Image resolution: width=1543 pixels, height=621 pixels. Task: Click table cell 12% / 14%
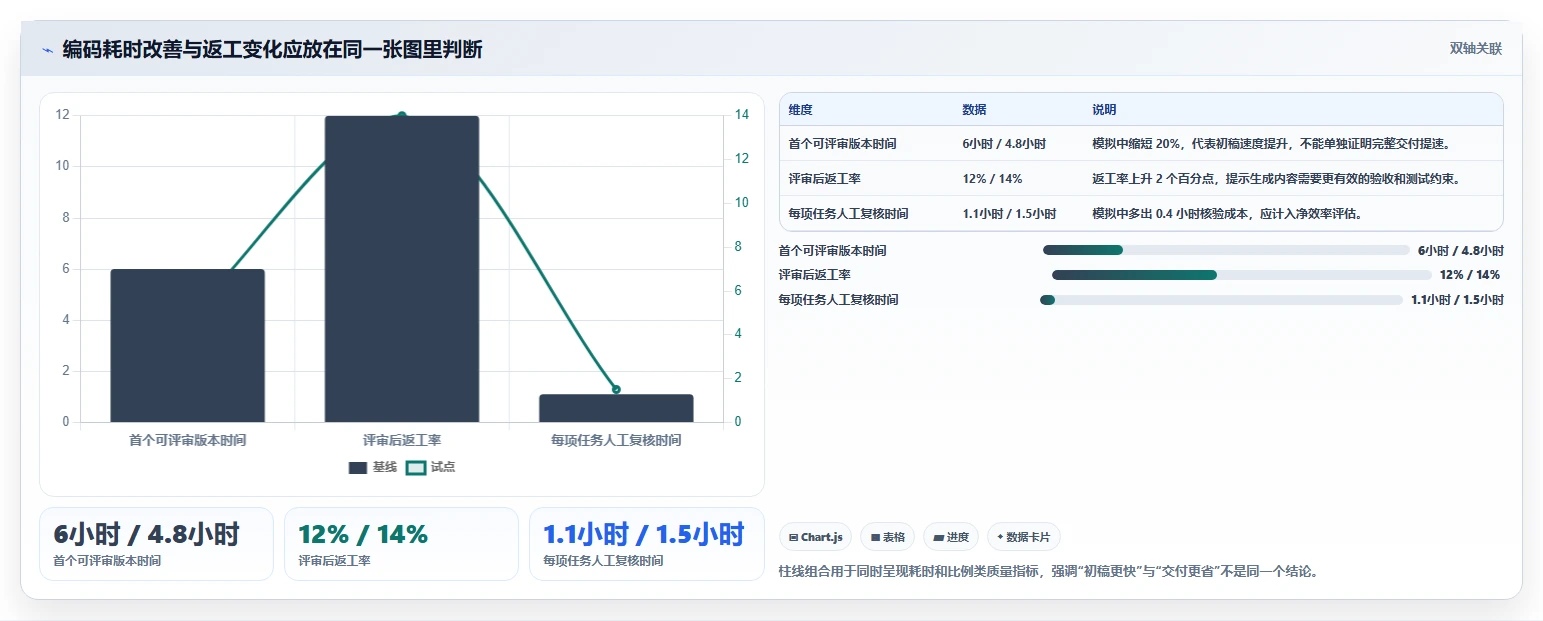point(992,179)
